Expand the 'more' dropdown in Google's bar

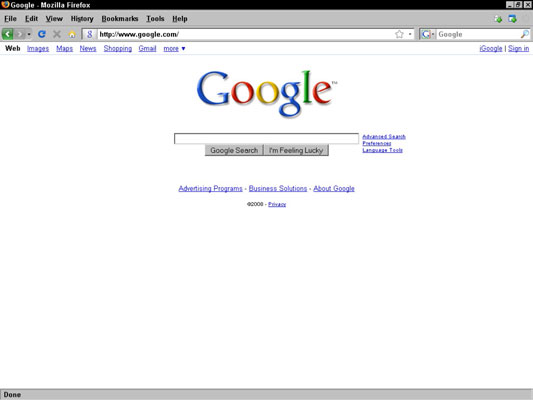(174, 49)
